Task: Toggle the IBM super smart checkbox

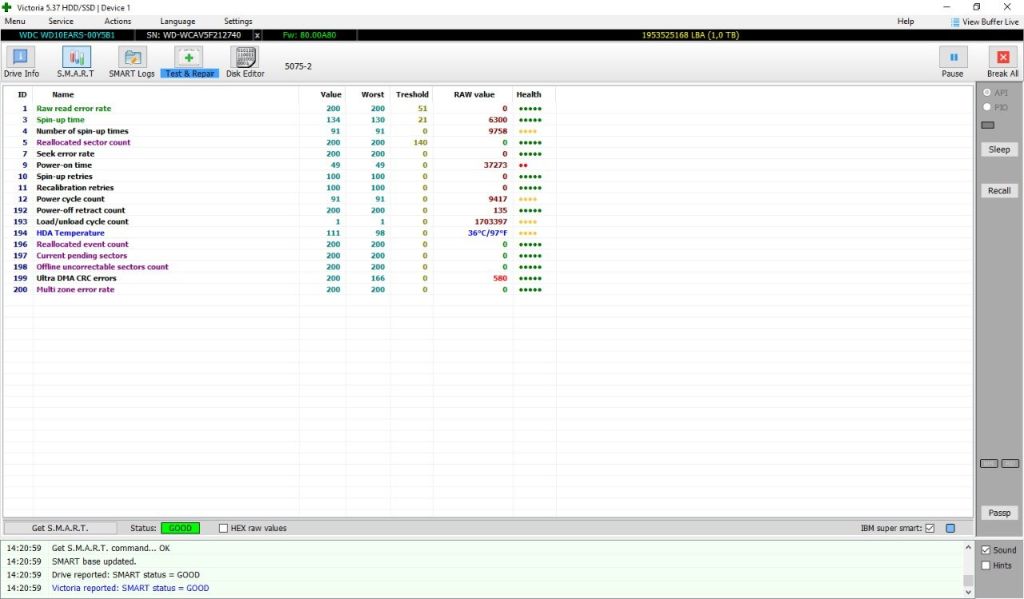Action: (x=930, y=528)
